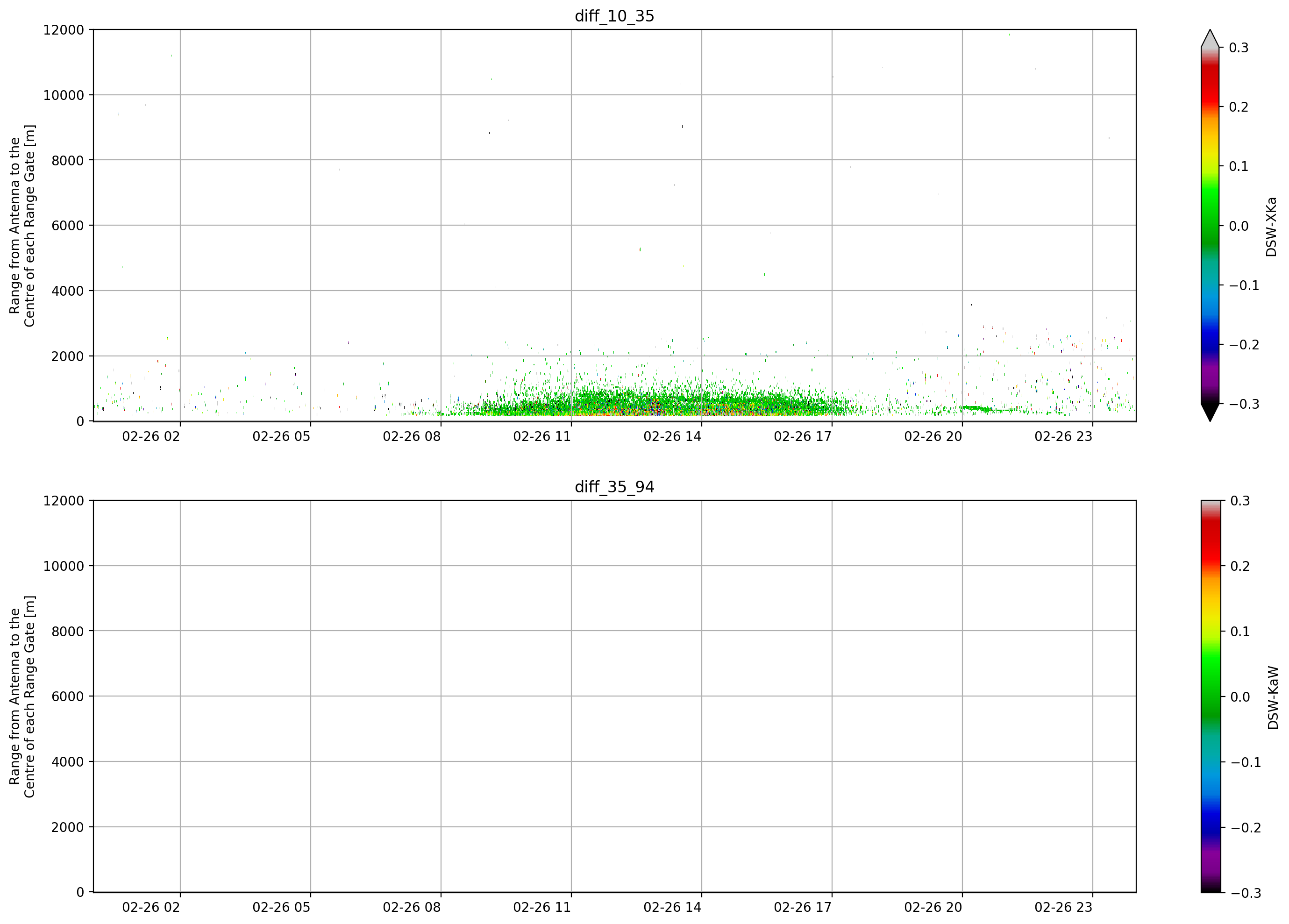Image resolution: width=1289 pixels, height=924 pixels.
Task: Click inside the empty diff_35_94 plot area
Action: point(614,697)
